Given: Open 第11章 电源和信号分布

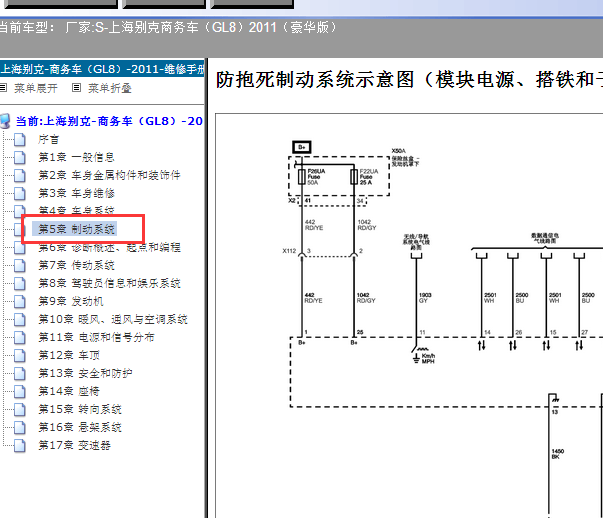Looking at the screenshot, I should (x=96, y=337).
